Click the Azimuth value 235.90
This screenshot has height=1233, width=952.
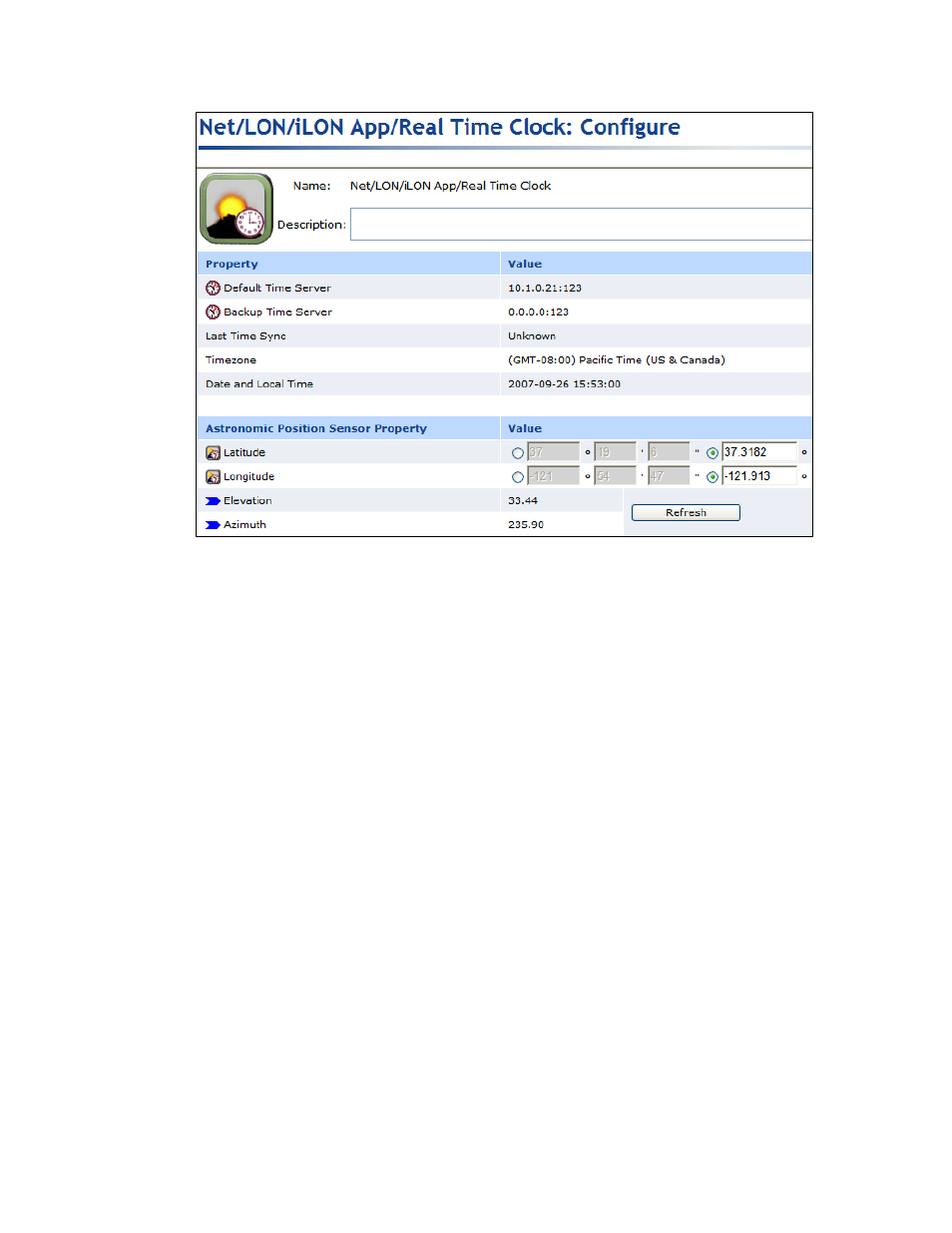coord(526,525)
